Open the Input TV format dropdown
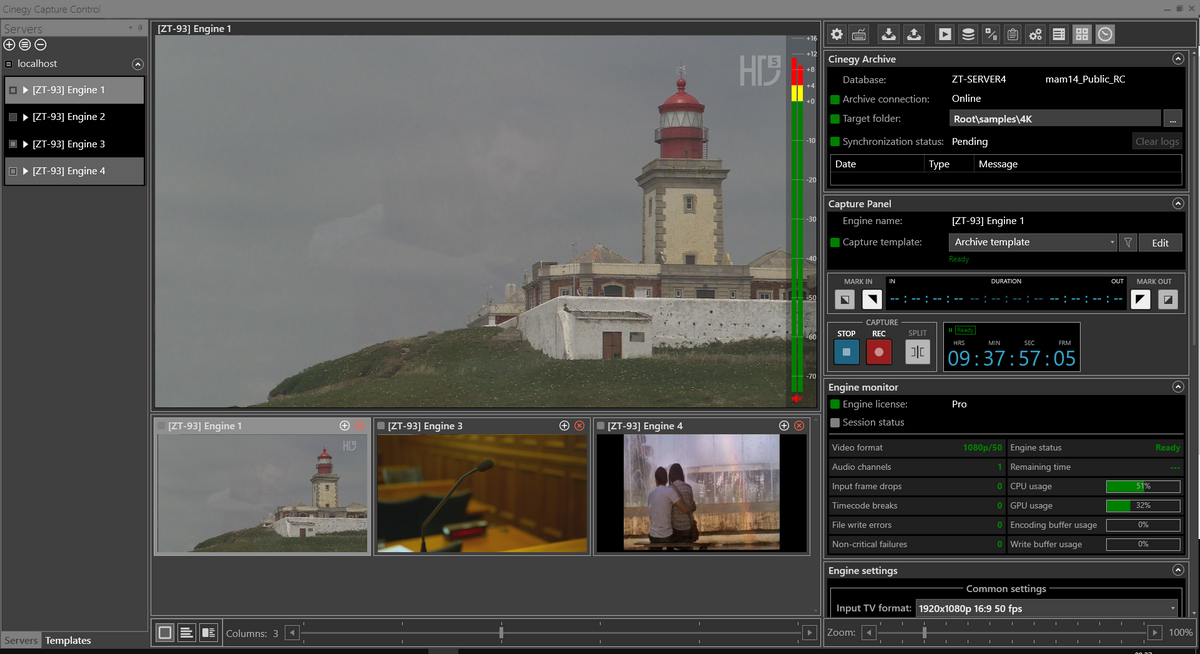 click(x=1172, y=607)
